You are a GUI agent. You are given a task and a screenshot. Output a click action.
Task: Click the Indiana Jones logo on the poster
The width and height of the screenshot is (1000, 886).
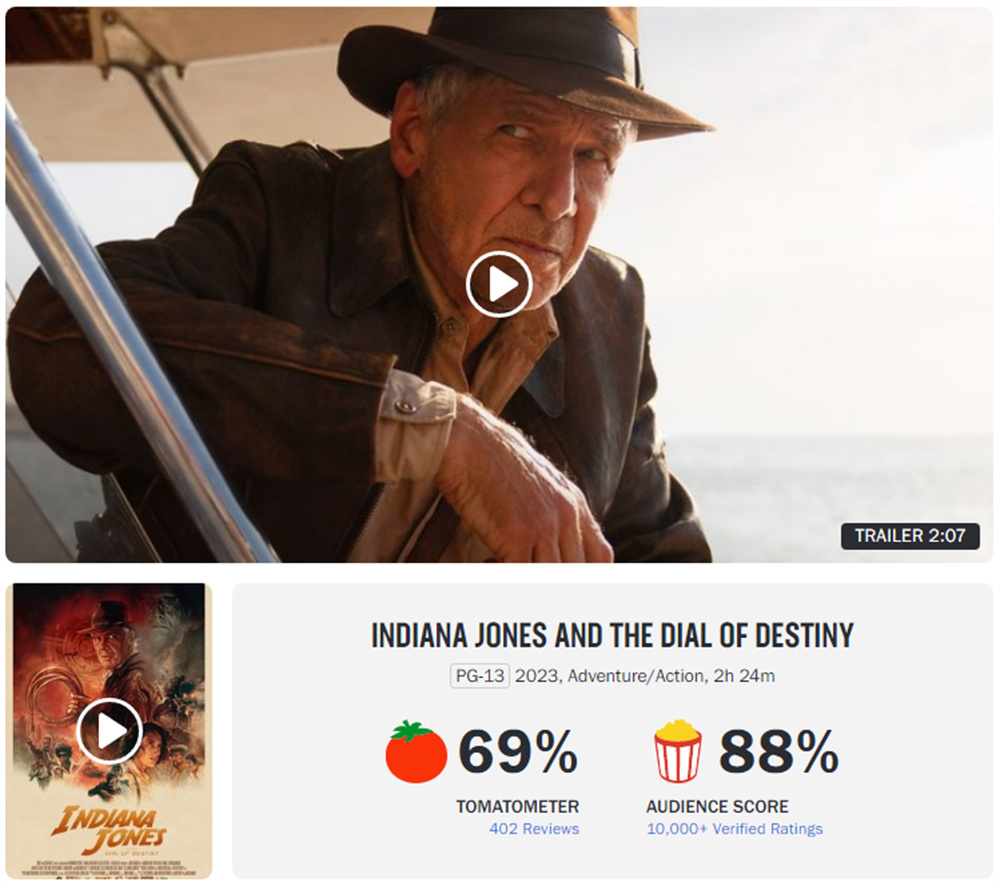click(x=109, y=831)
